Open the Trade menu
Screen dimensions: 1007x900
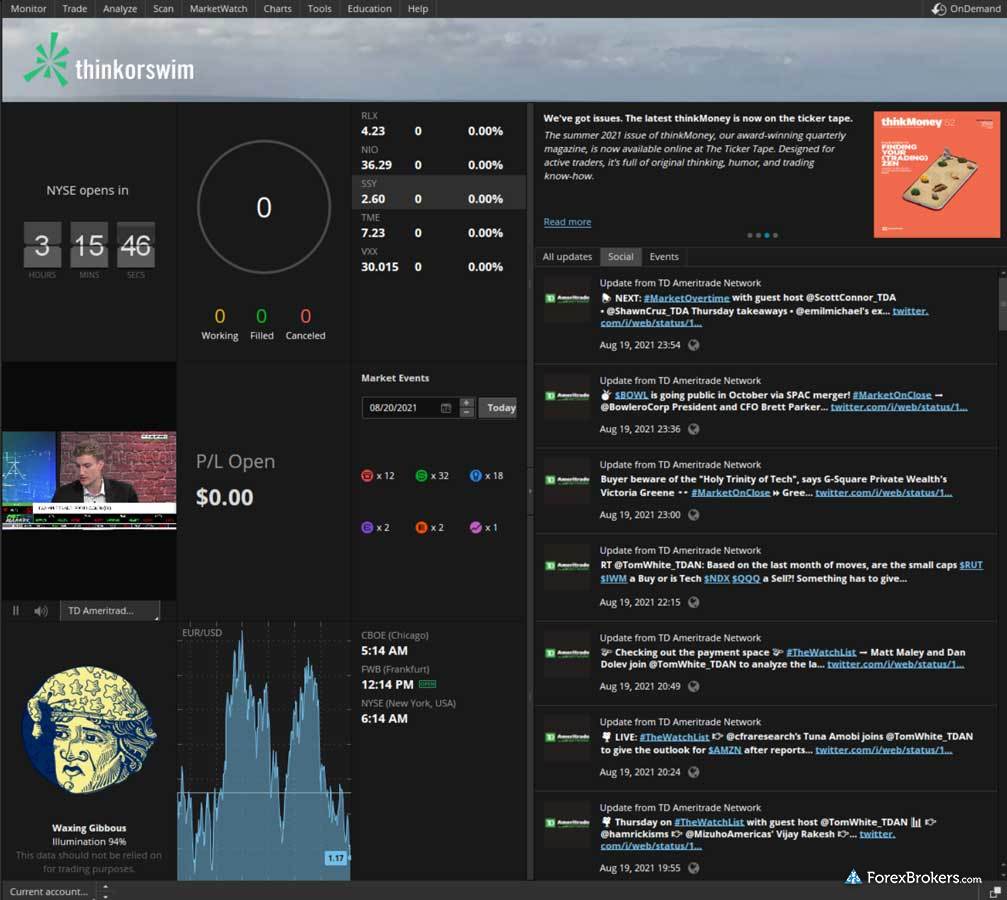click(x=74, y=8)
